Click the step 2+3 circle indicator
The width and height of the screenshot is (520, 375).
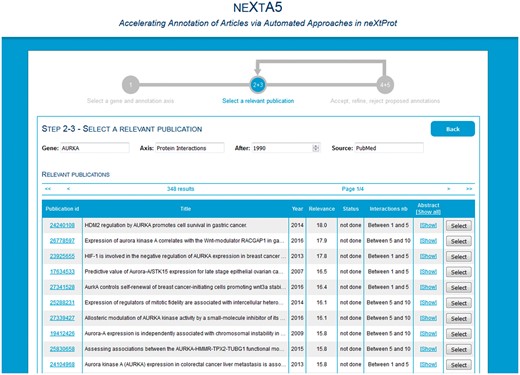coord(258,85)
